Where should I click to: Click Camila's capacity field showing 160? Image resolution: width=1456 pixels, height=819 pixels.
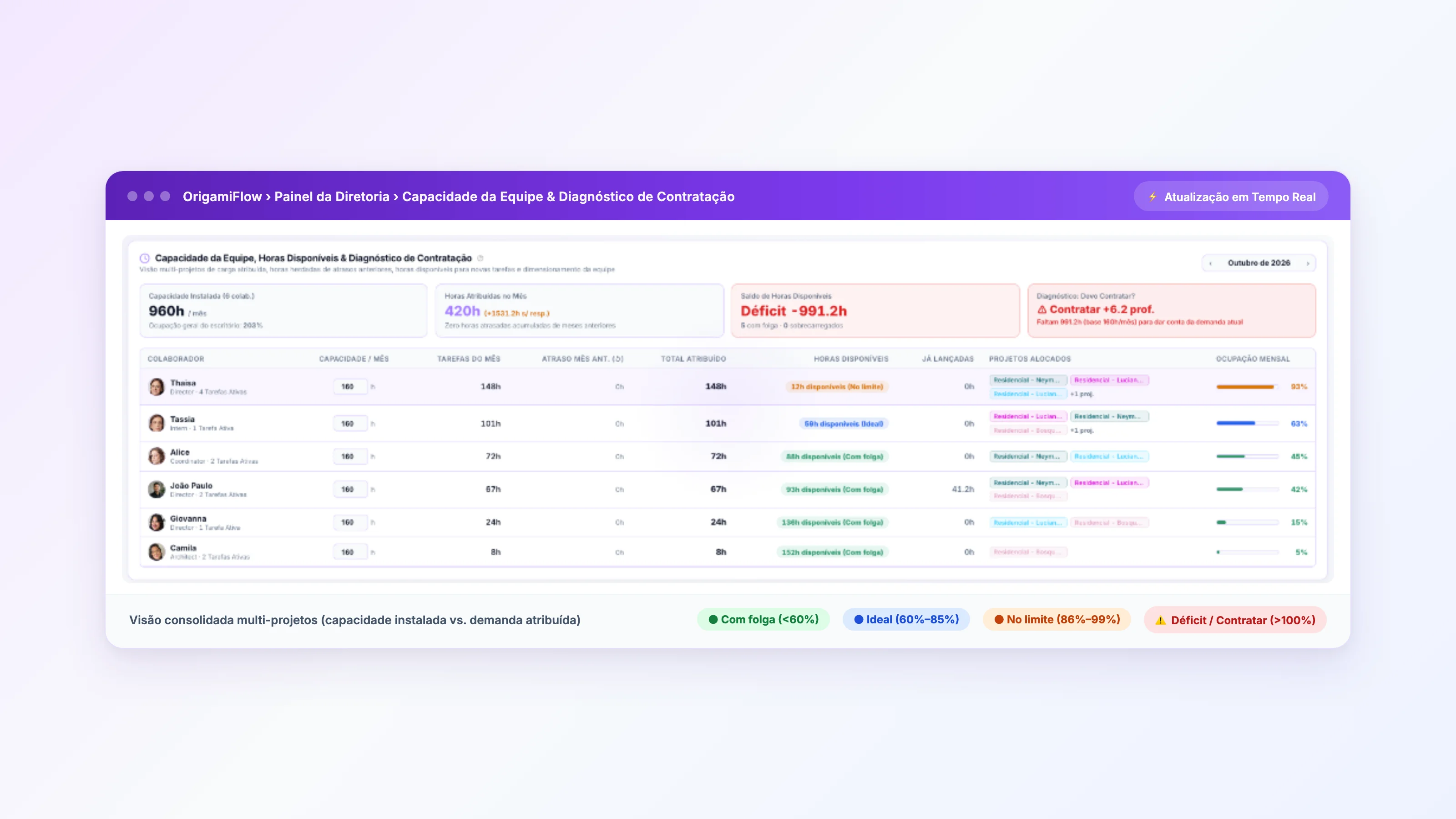350,552
